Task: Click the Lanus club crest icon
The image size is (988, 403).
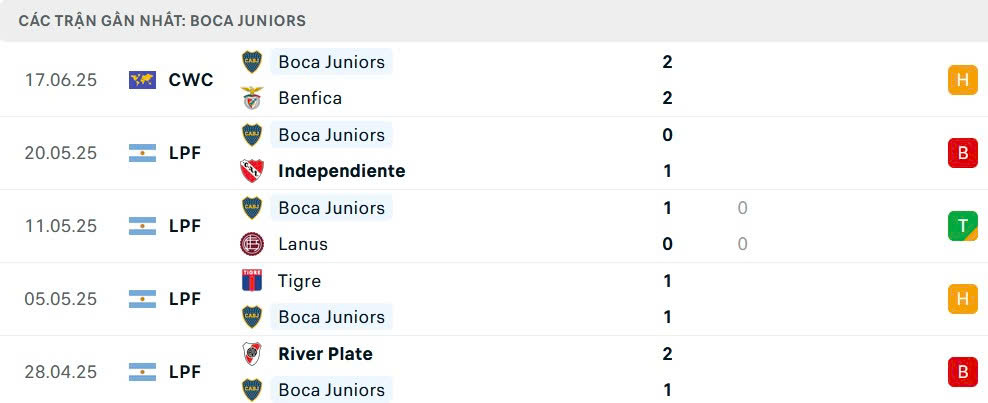Action: click(x=252, y=244)
